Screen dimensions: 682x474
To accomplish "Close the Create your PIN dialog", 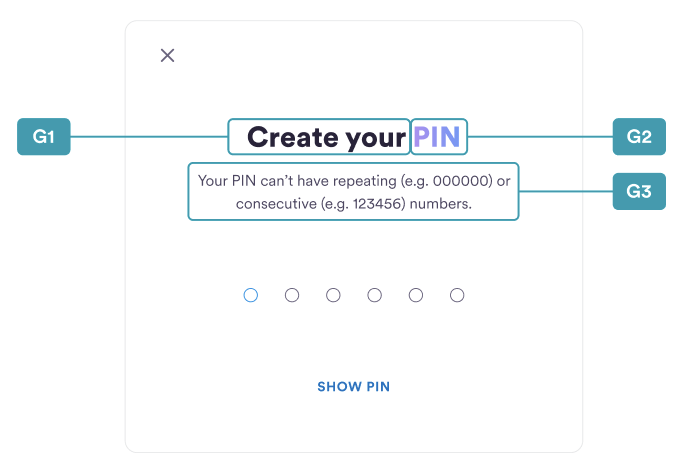I will tap(167, 55).
